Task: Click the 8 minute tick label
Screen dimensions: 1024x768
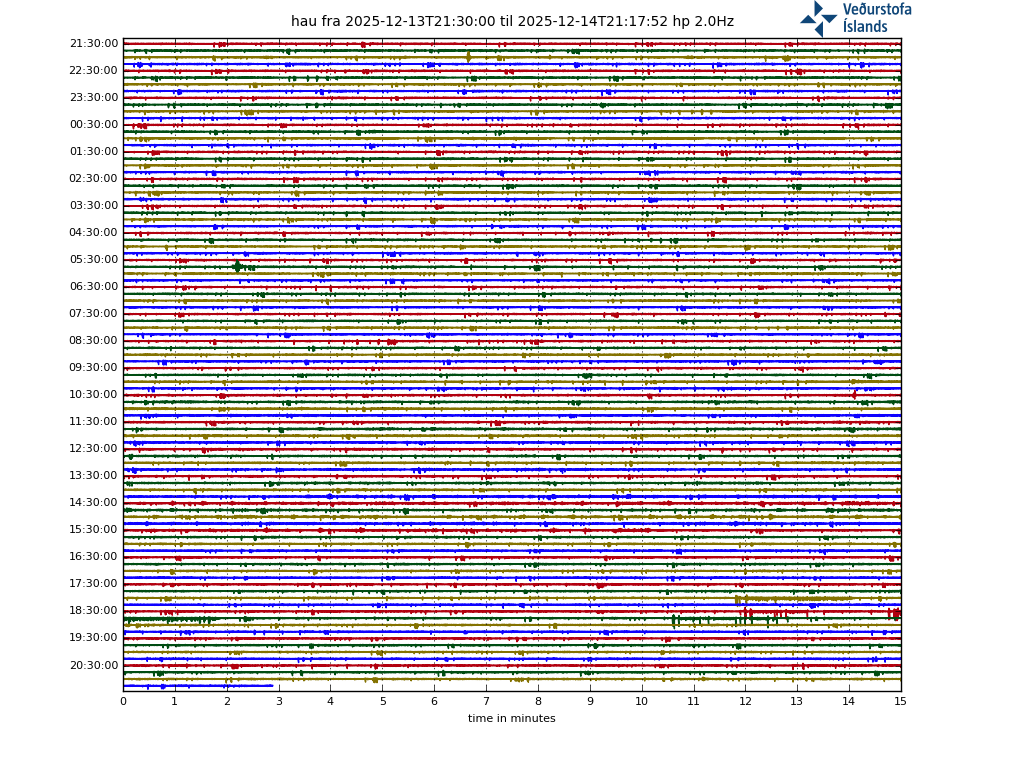Action: [538, 702]
